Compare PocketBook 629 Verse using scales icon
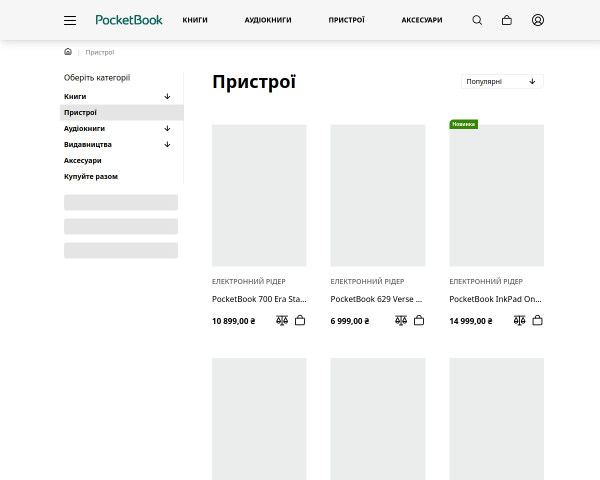 401,320
